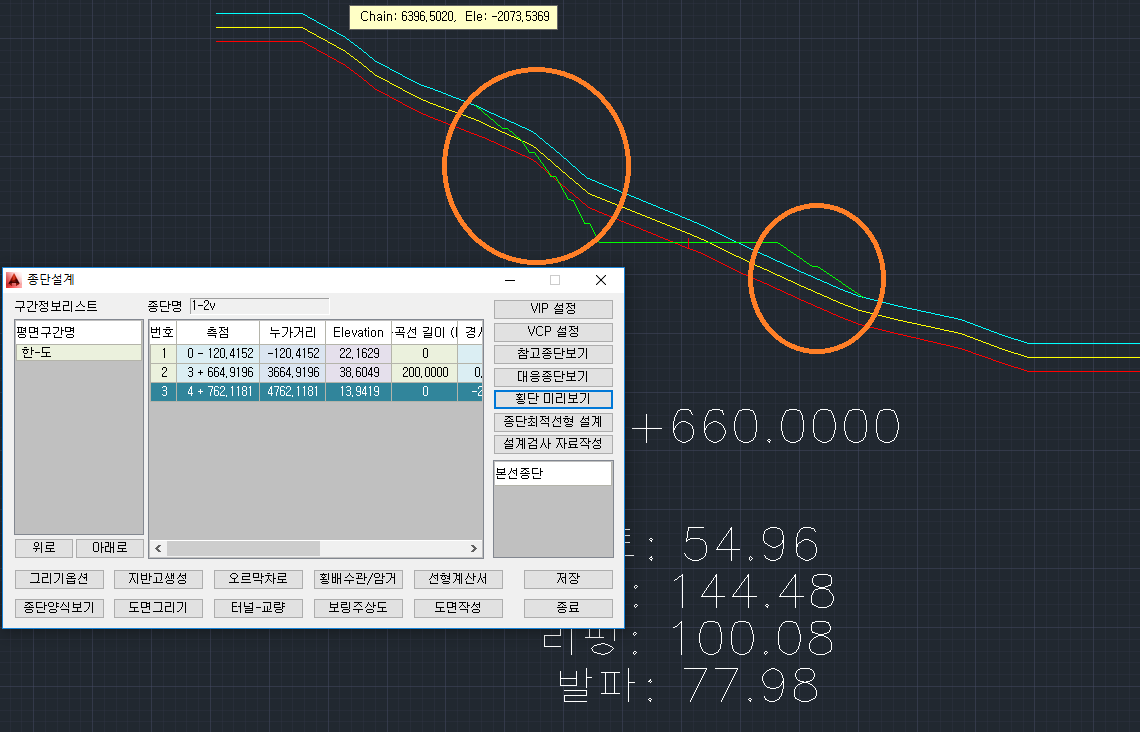1140x732 pixels.
Task: Open 그리기옵션 drawing options
Action: coord(58,579)
